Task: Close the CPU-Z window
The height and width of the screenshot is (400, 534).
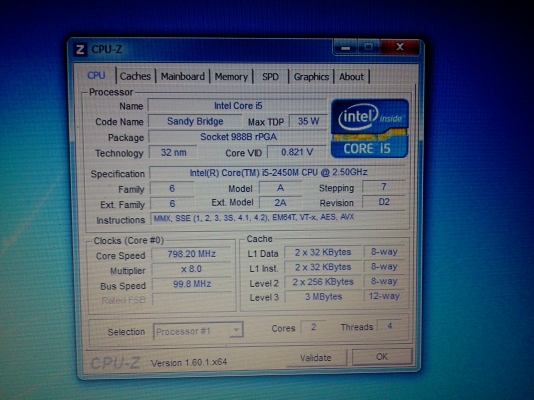Action: click(x=399, y=47)
